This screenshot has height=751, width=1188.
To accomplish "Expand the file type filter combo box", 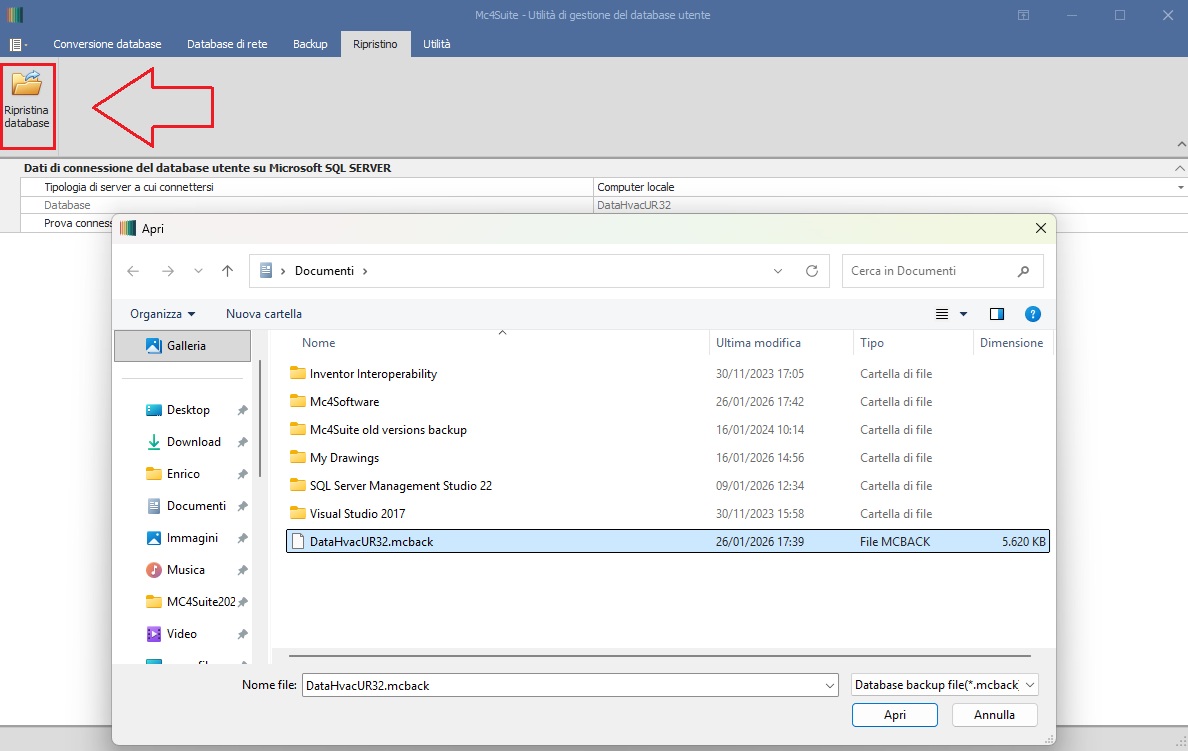I will coord(944,684).
